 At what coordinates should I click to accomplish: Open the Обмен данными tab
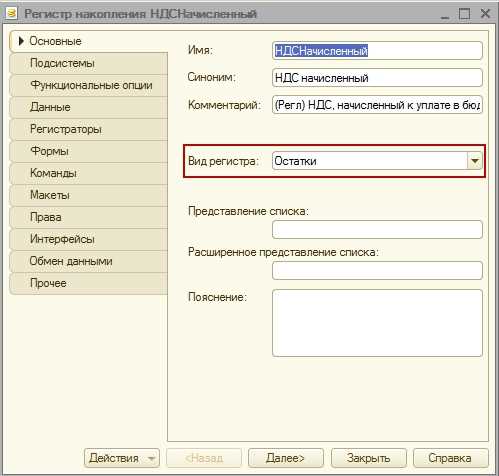tap(89, 261)
